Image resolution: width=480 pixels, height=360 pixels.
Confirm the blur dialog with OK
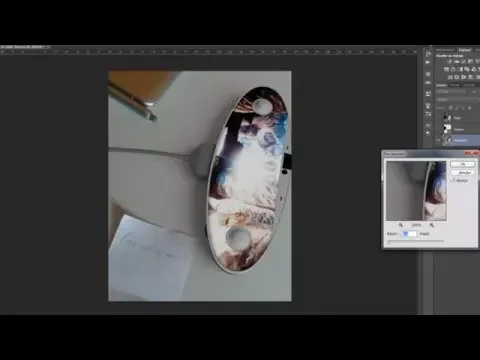click(x=462, y=164)
